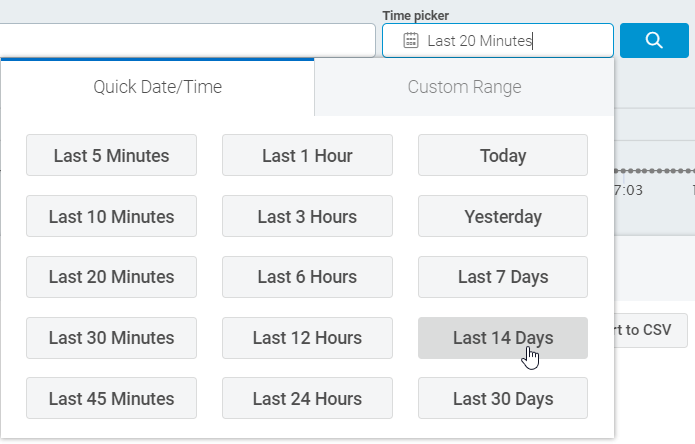695x444 pixels.
Task: Switch to the Custom Range tab
Action: click(x=464, y=87)
